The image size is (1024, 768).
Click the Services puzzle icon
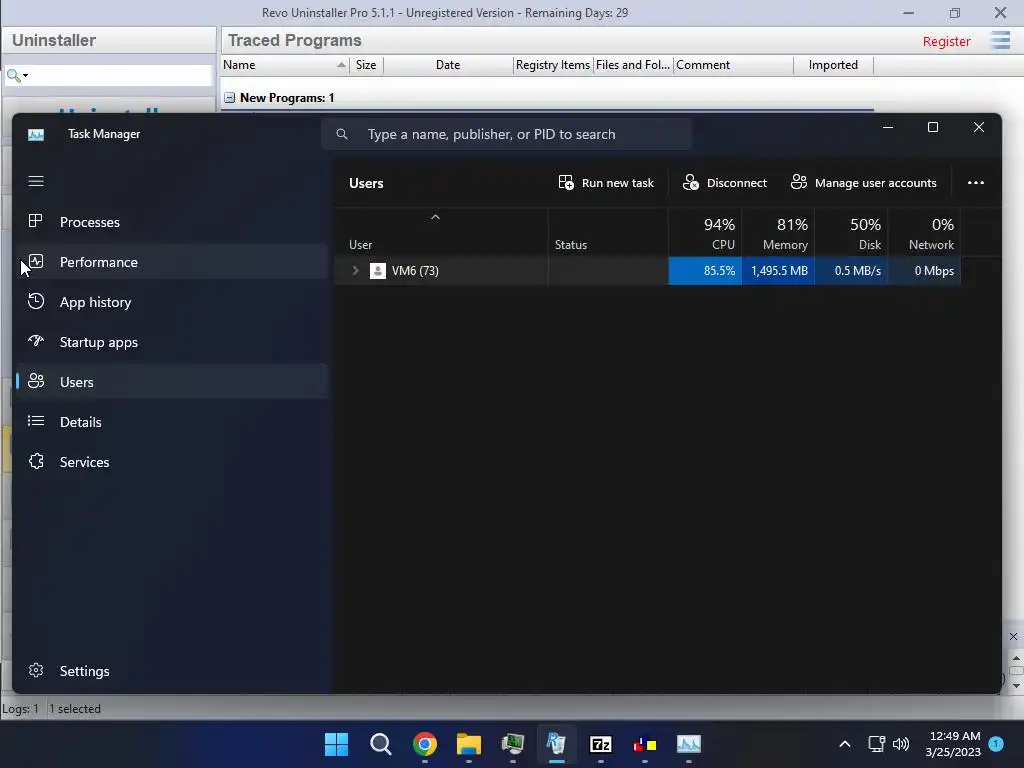coord(36,461)
